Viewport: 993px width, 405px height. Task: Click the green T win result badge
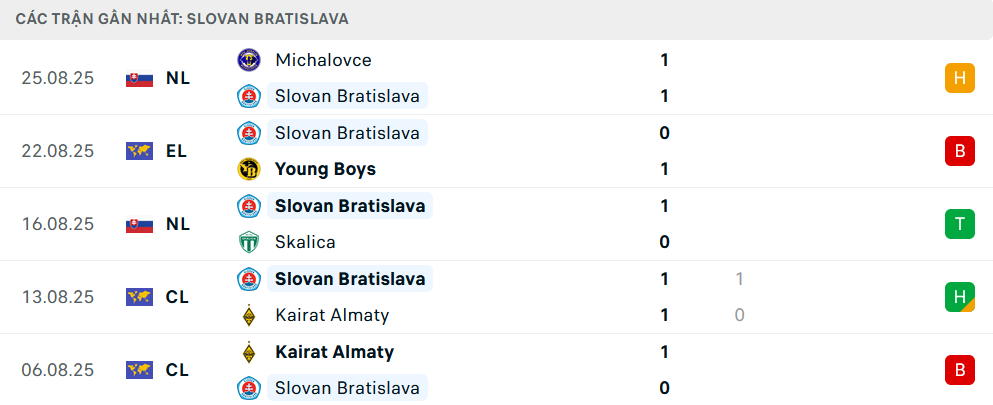(959, 224)
